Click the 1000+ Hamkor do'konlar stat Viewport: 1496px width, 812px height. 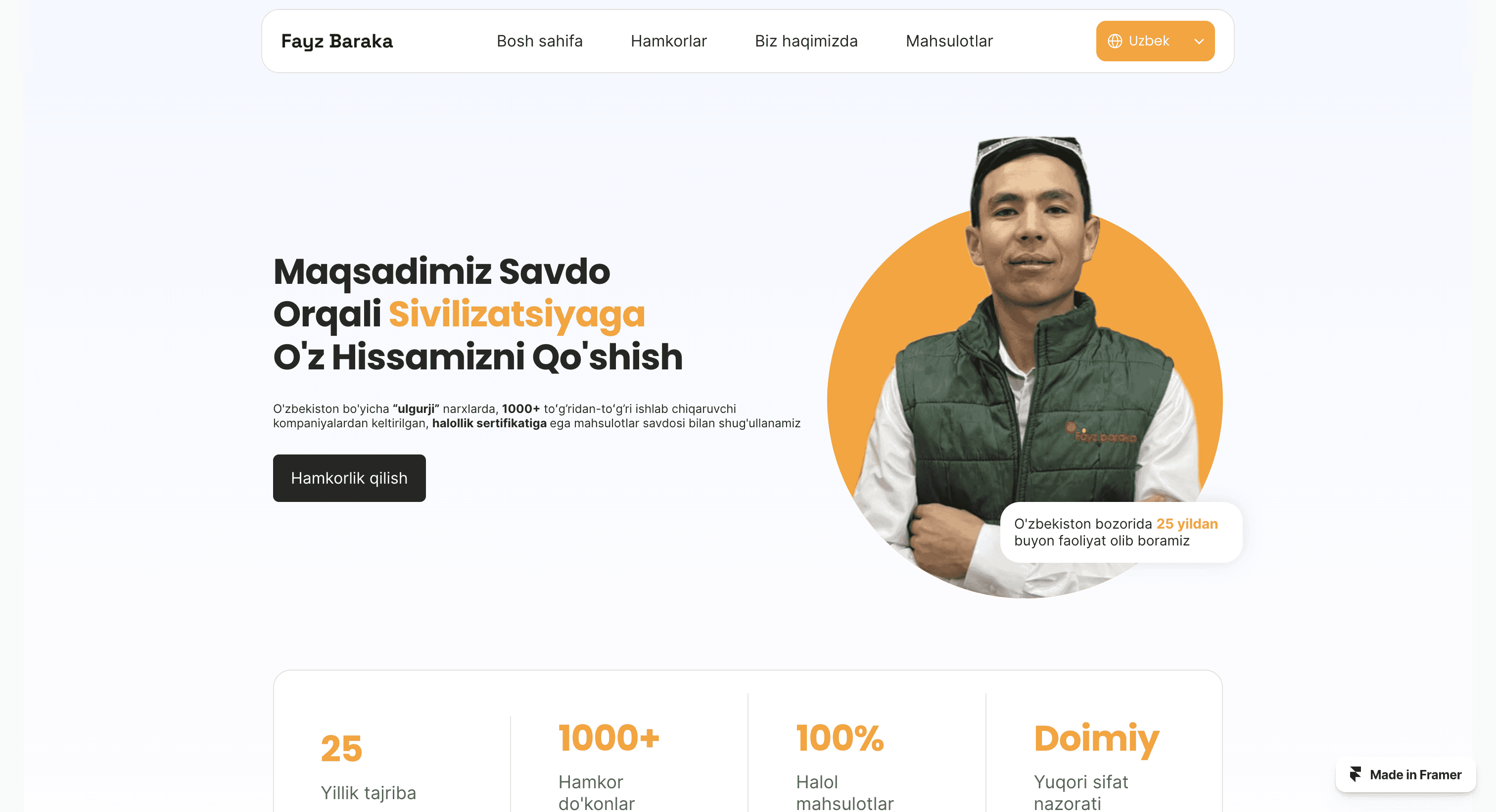[x=608, y=766]
